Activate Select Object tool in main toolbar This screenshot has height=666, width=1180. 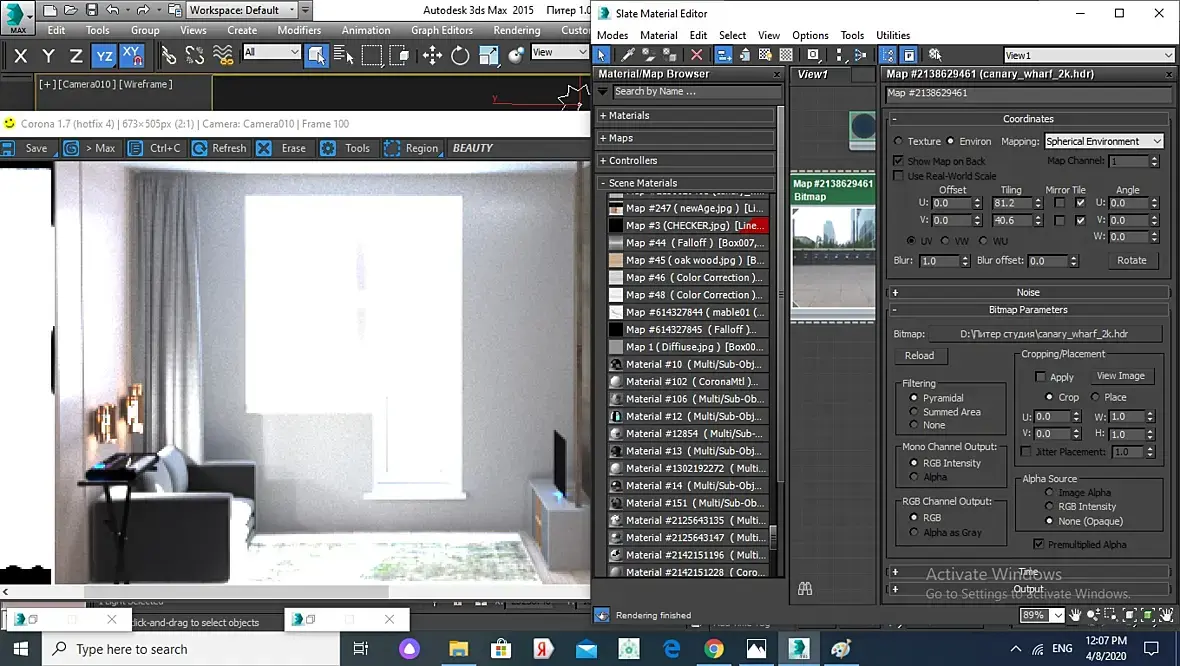click(x=317, y=55)
